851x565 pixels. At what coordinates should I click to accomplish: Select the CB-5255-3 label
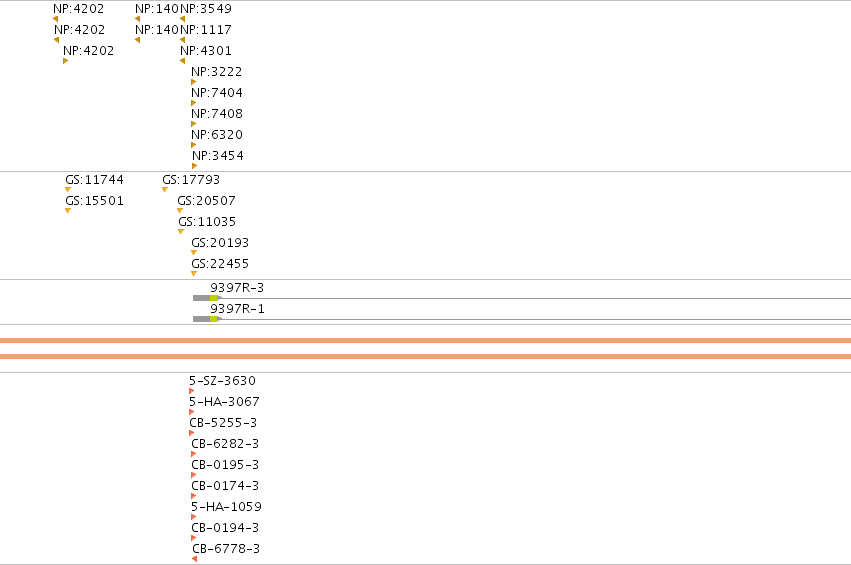point(223,423)
